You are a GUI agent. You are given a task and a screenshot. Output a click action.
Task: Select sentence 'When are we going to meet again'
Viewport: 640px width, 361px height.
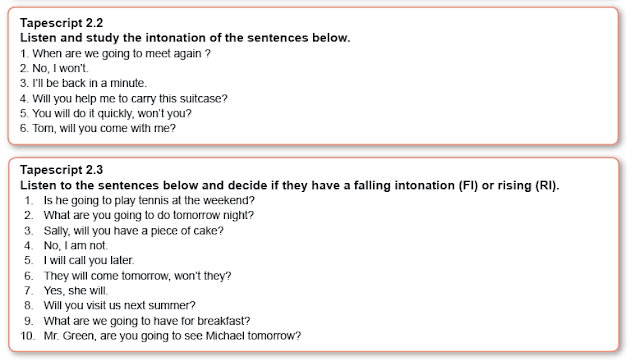[115, 53]
